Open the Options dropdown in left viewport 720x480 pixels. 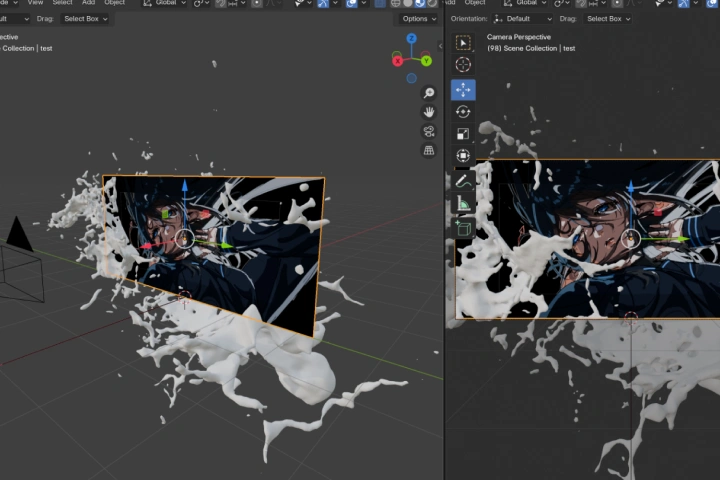tap(419, 19)
